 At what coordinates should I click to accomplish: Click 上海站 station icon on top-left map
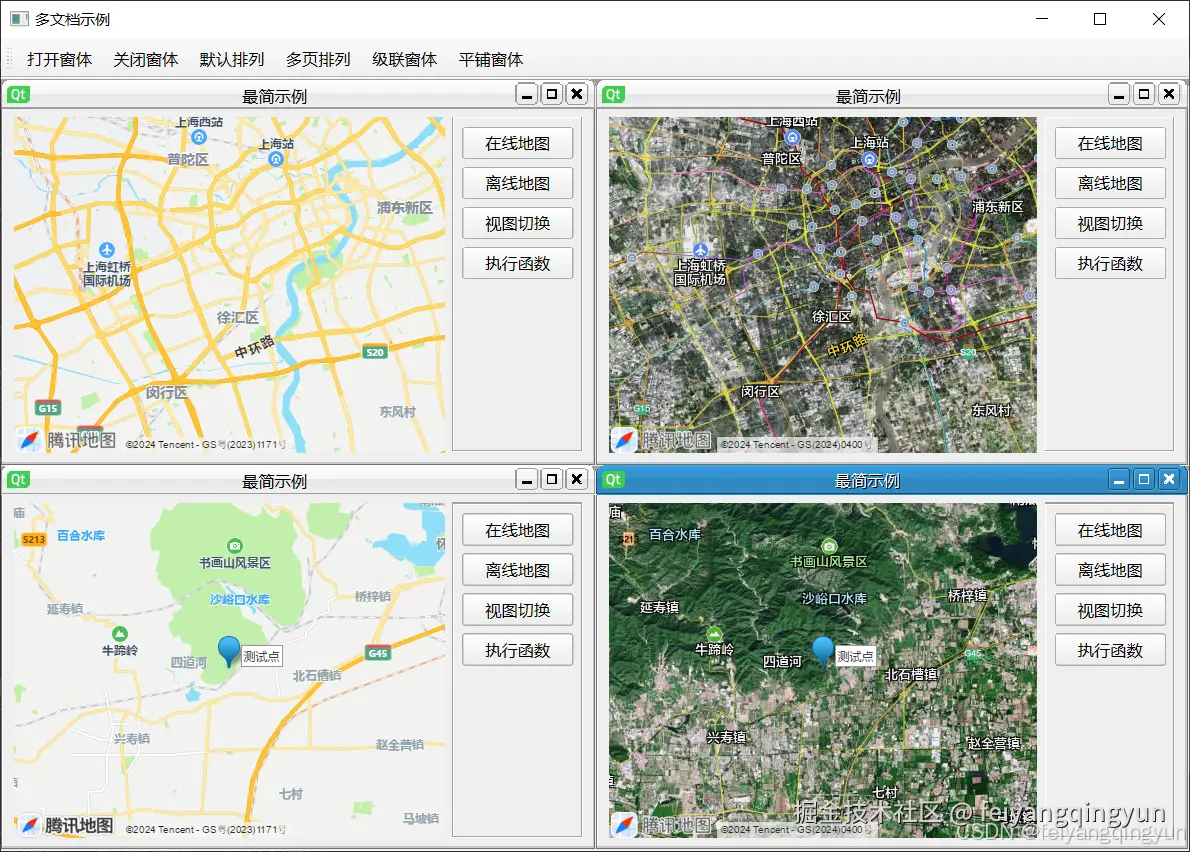click(276, 159)
